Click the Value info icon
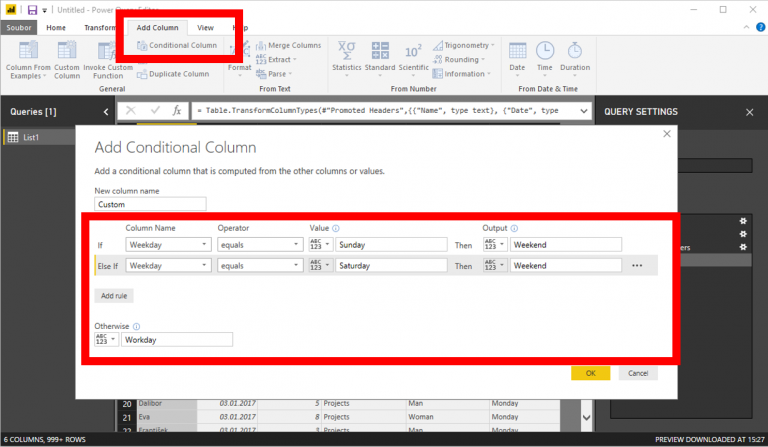768x447 pixels. coord(336,228)
